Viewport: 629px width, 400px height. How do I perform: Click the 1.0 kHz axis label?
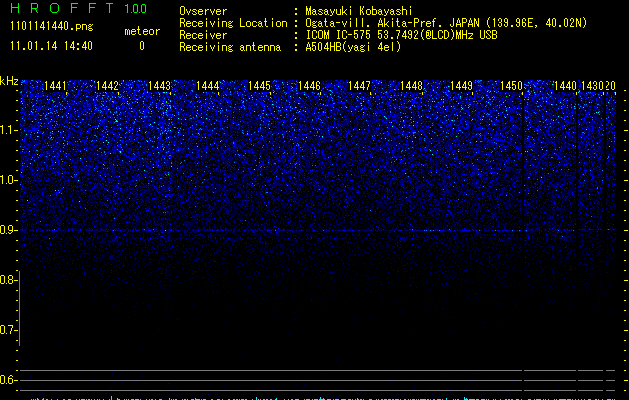(x=8, y=180)
